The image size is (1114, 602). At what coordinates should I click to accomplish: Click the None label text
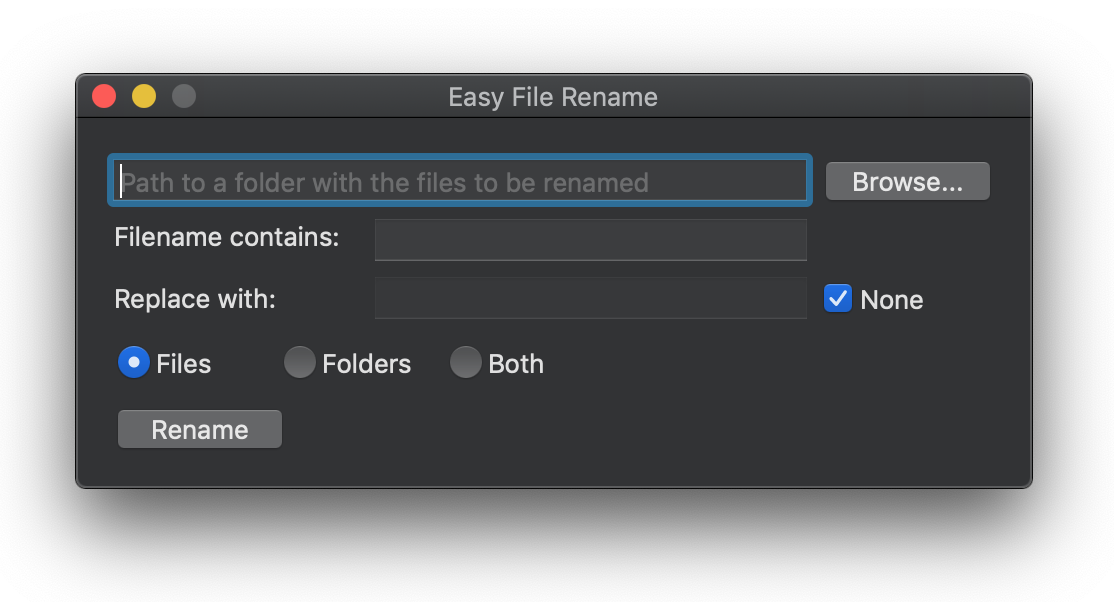tap(892, 300)
